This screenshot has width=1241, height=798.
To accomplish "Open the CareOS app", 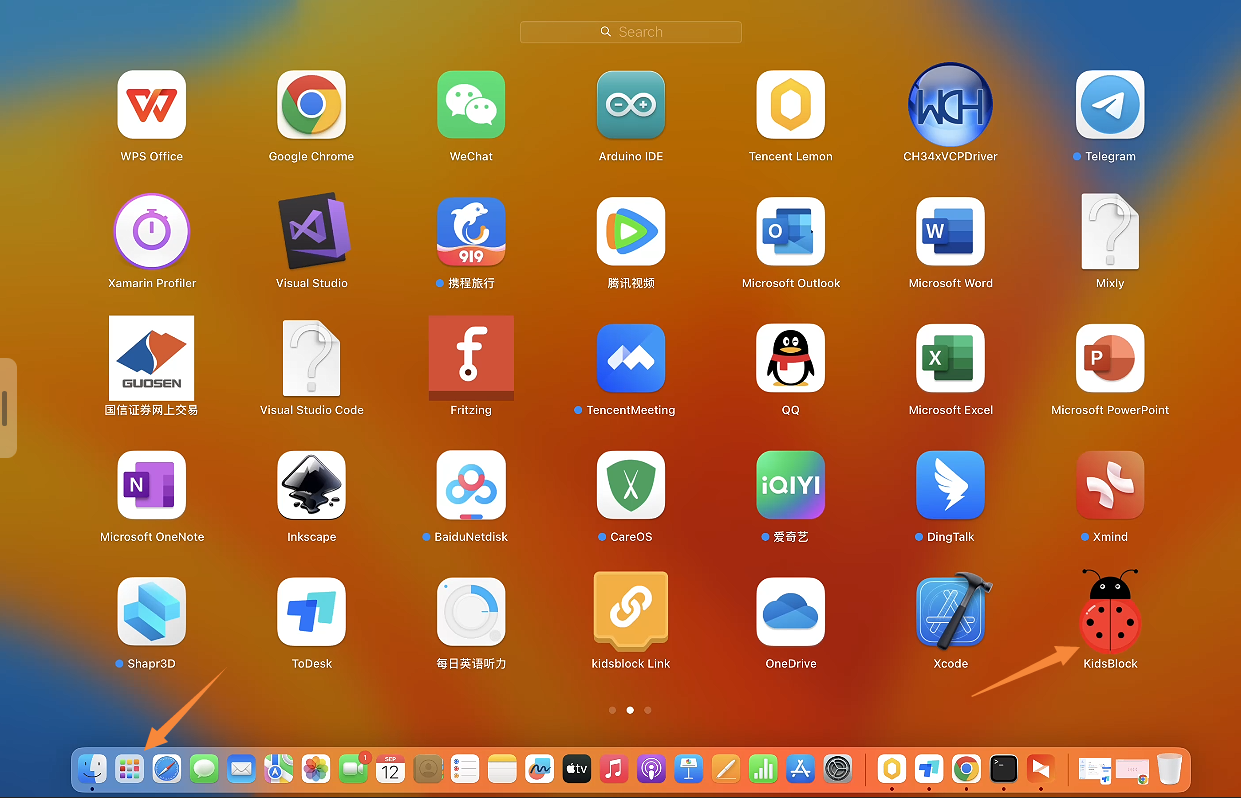I will [x=631, y=485].
